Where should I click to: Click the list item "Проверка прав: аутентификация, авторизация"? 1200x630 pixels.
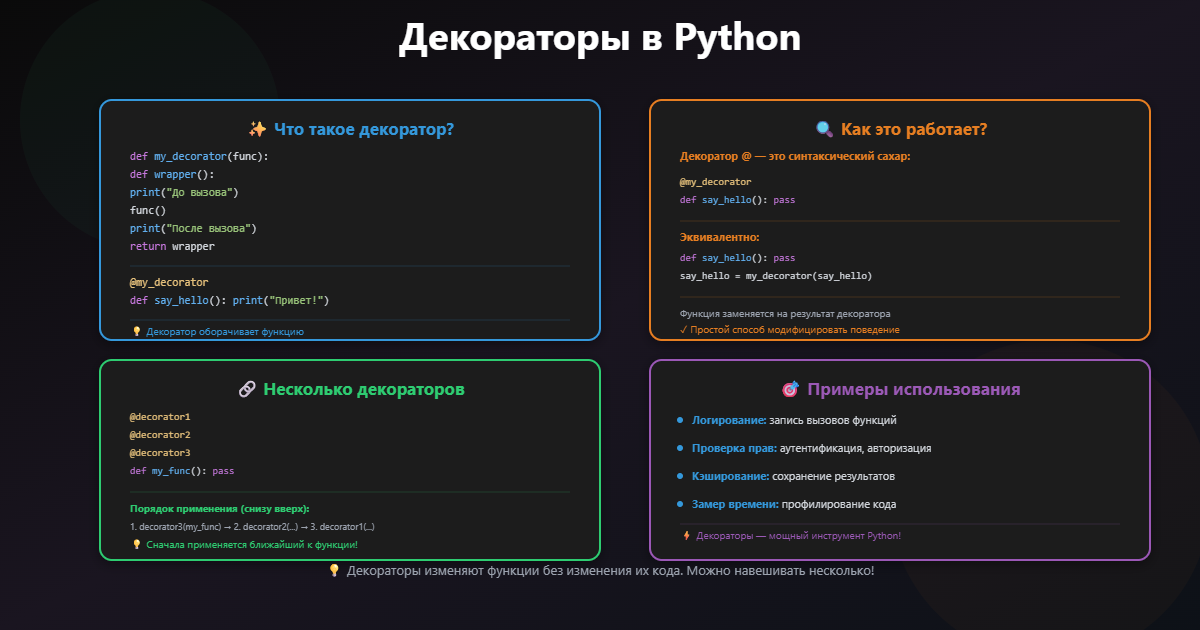point(812,448)
